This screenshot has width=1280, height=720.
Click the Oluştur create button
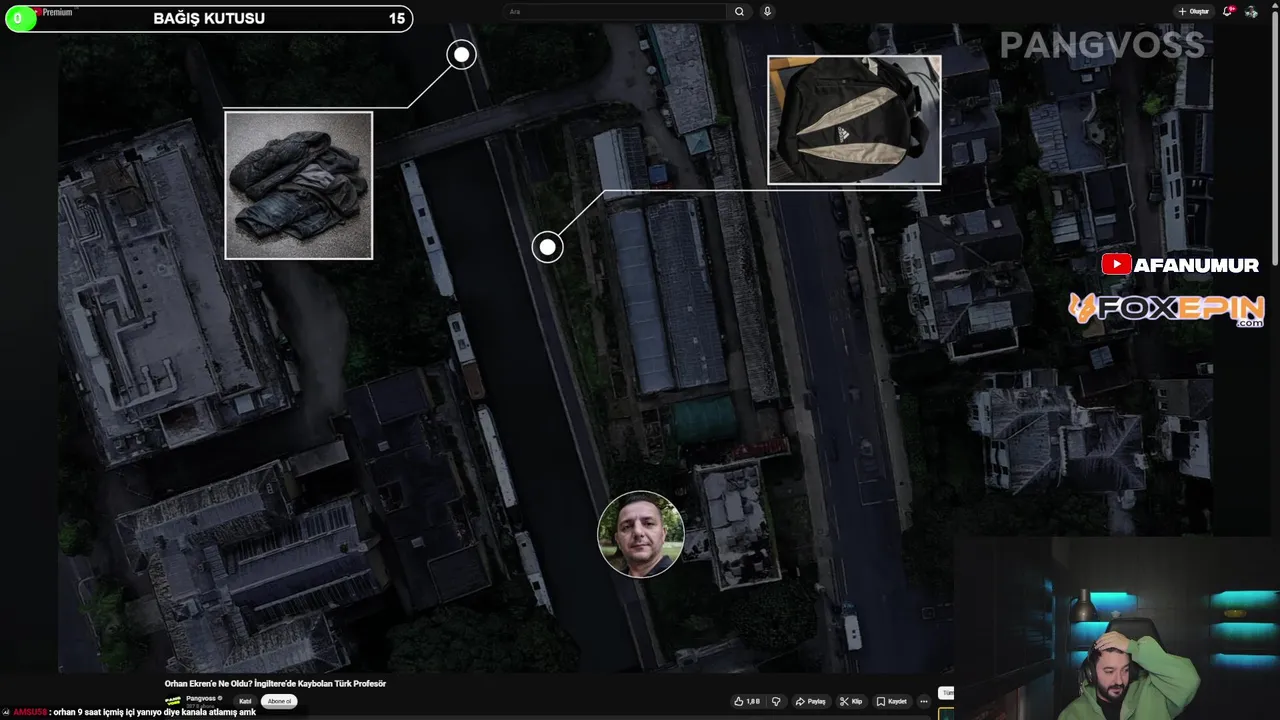(x=1194, y=12)
